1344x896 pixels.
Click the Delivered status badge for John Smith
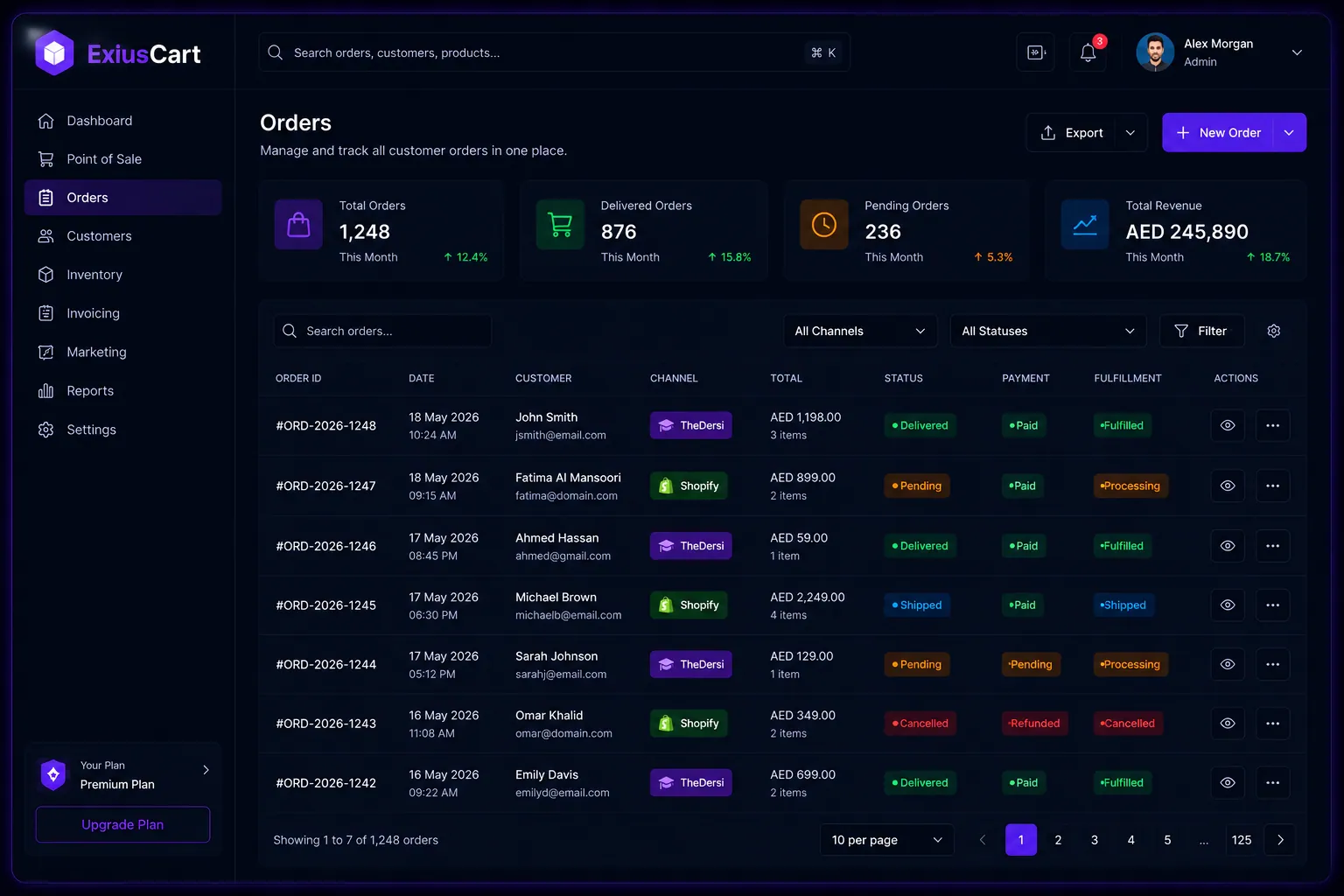[920, 425]
